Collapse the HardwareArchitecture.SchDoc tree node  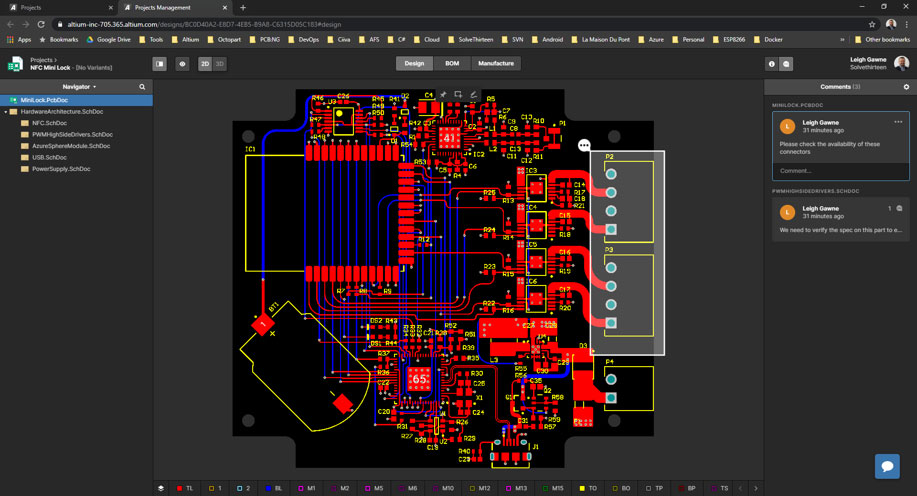tap(6, 112)
